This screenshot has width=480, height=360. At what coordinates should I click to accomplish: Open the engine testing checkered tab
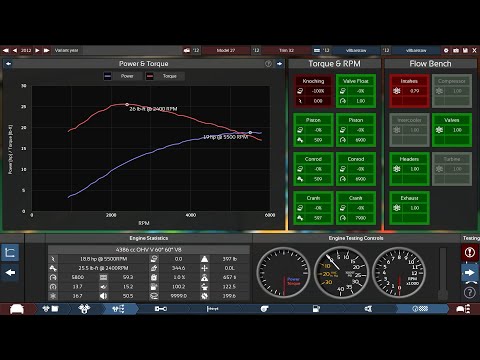point(420,309)
